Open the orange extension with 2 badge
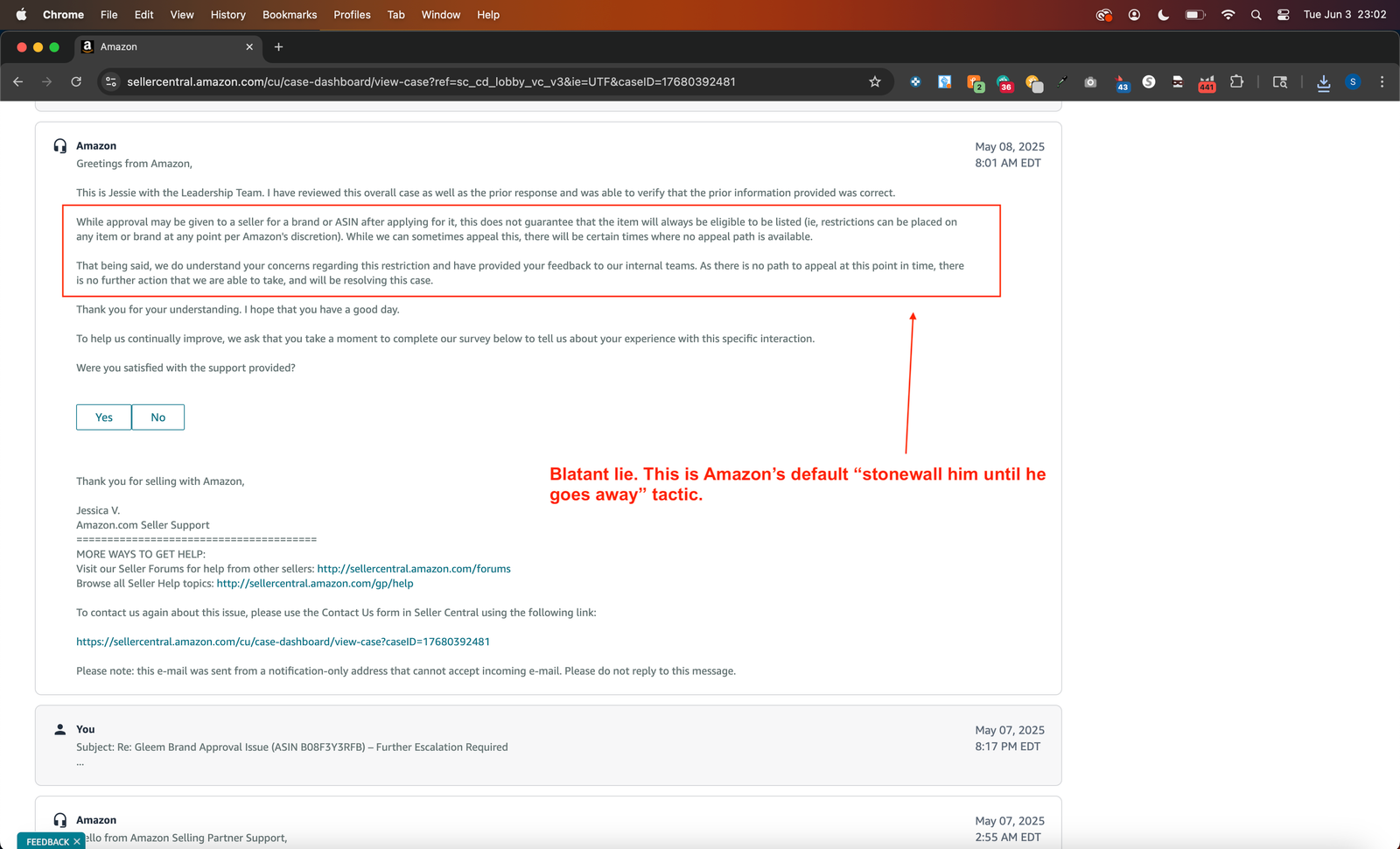The width and height of the screenshot is (1400, 849). point(975,83)
